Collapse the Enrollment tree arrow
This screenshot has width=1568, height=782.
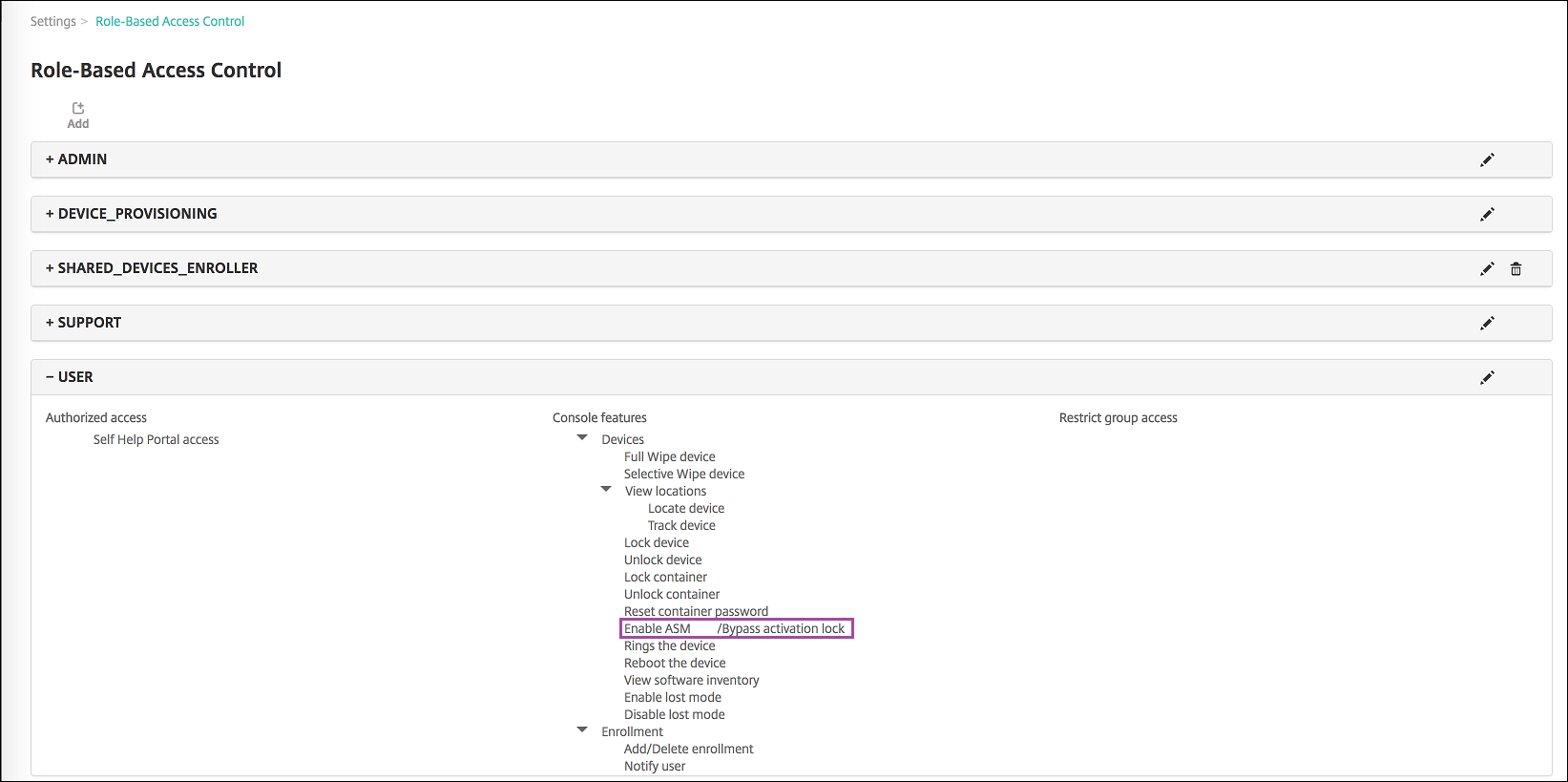(582, 730)
